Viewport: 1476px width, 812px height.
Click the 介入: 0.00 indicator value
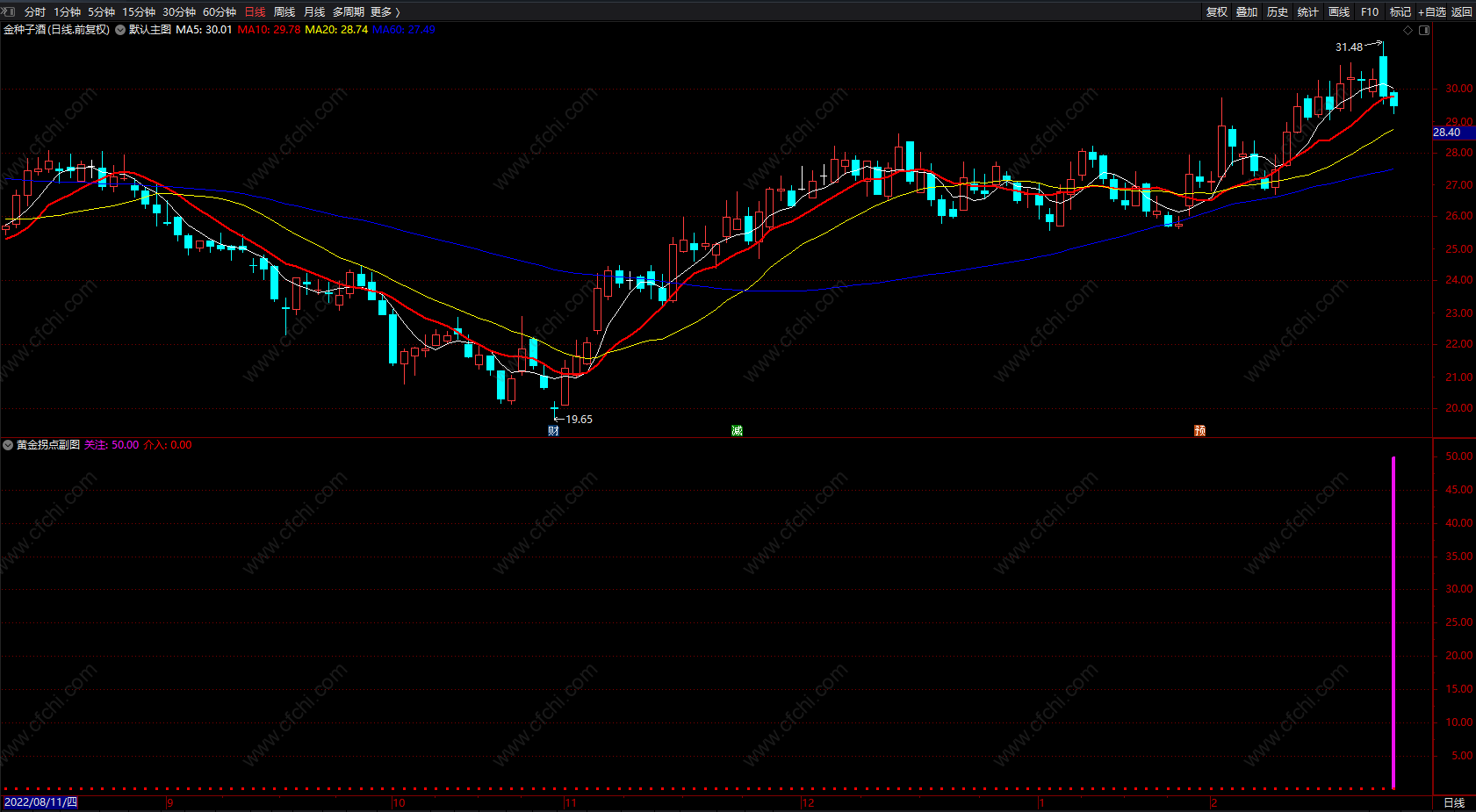point(168,445)
